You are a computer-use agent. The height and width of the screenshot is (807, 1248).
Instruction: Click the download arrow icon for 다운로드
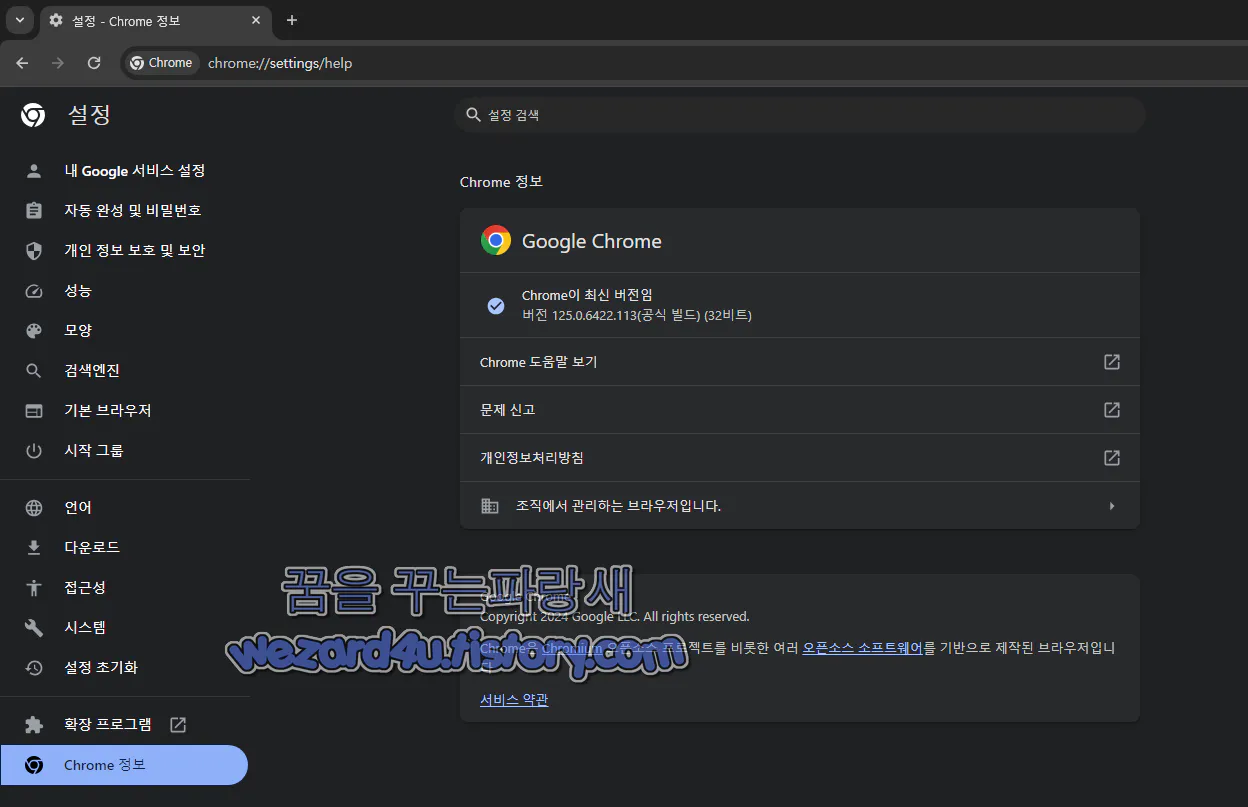pos(34,548)
